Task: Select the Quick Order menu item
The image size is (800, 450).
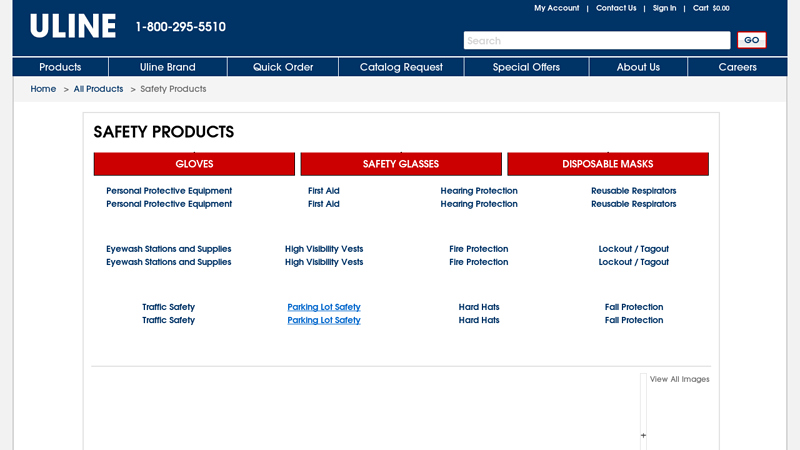Action: pyautogui.click(x=283, y=67)
